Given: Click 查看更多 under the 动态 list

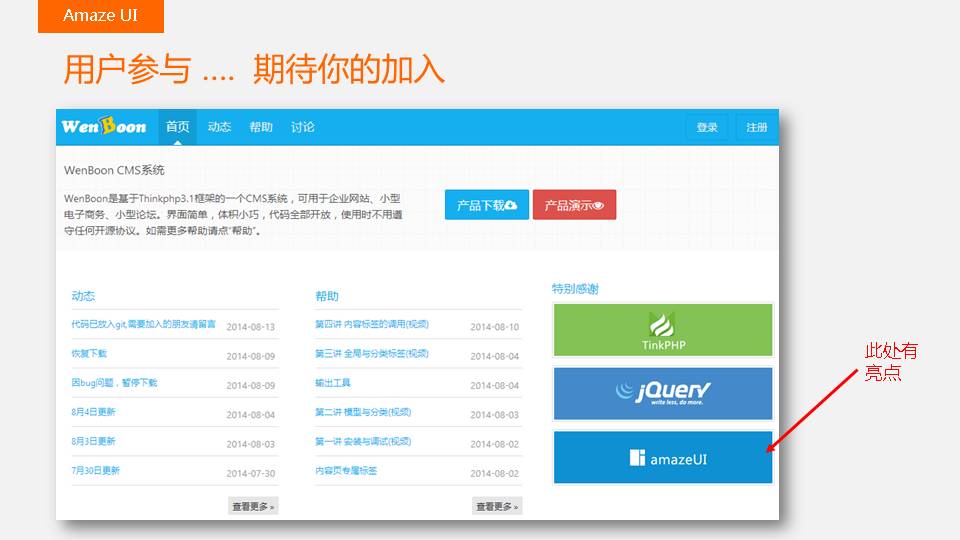Looking at the screenshot, I should 253,507.
